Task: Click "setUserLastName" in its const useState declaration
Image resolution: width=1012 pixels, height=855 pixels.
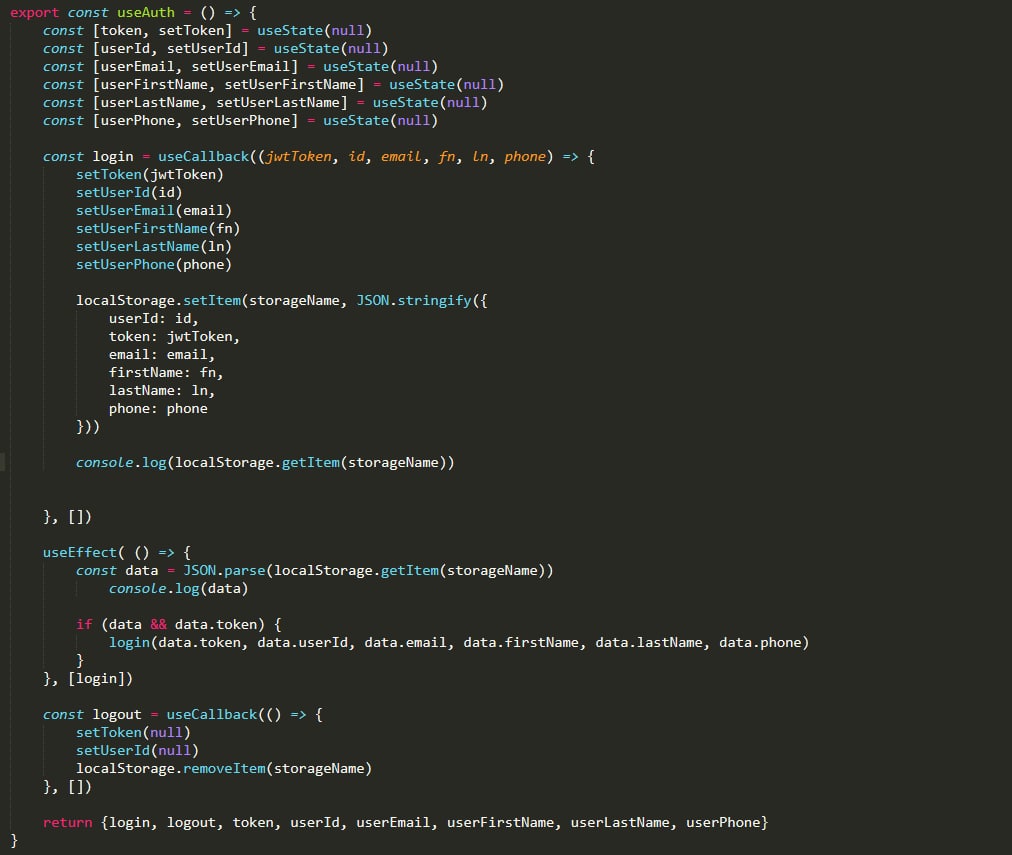Action: coord(278,103)
